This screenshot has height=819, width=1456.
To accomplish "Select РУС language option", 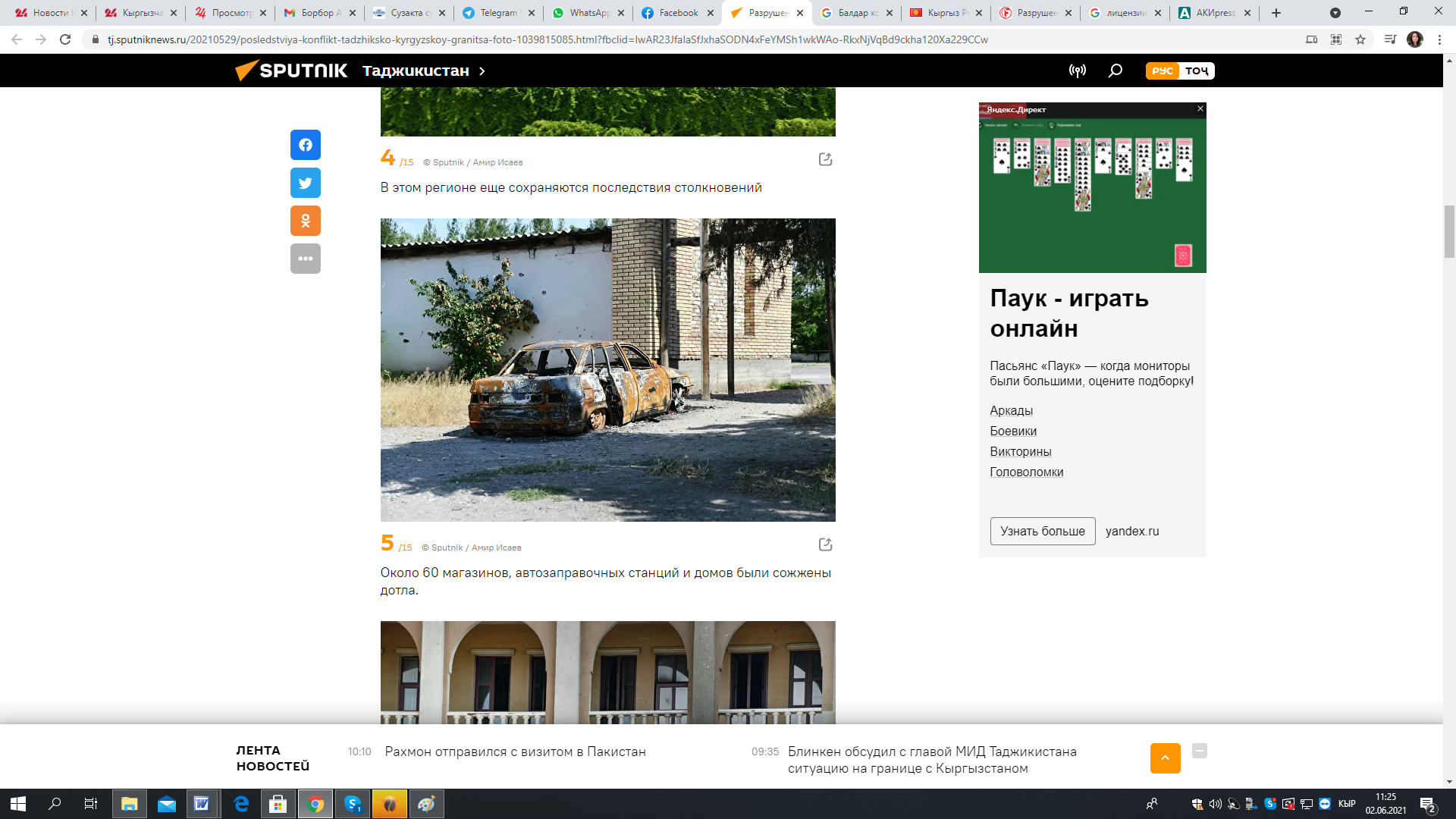I will tap(1162, 71).
